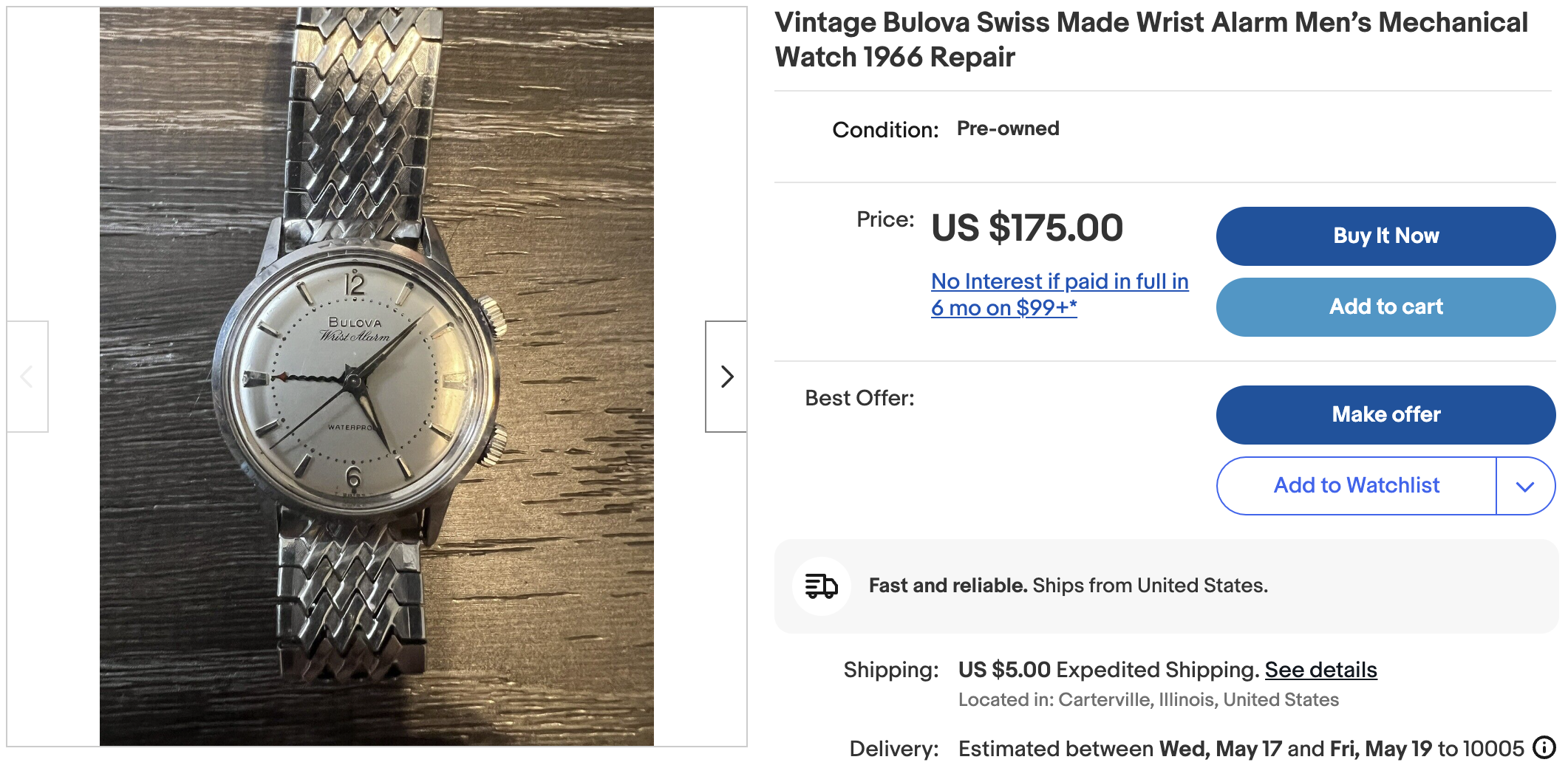Click the Make offer button
This screenshot has width=1568, height=768.
[x=1385, y=415]
